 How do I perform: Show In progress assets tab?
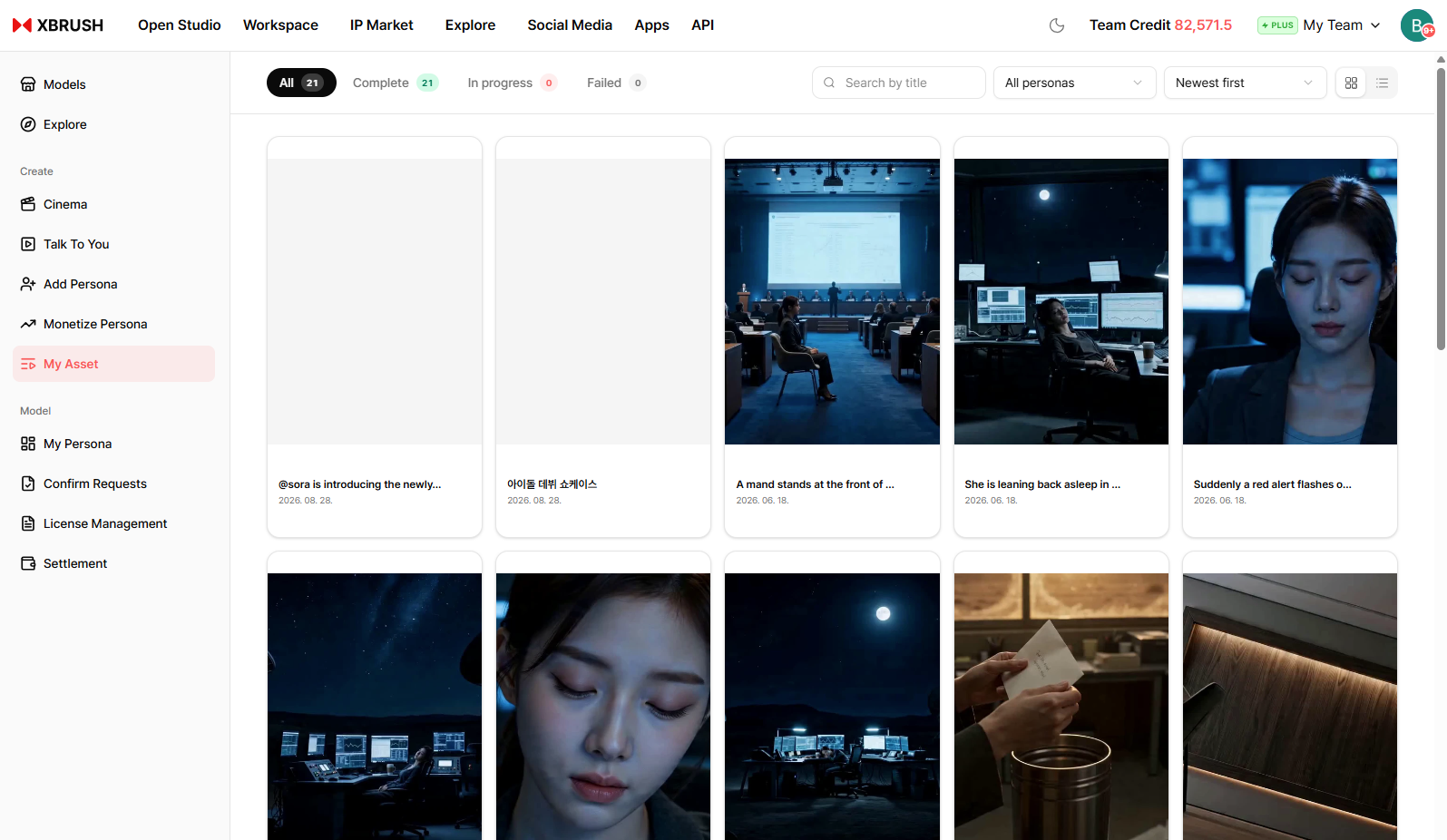[x=512, y=83]
